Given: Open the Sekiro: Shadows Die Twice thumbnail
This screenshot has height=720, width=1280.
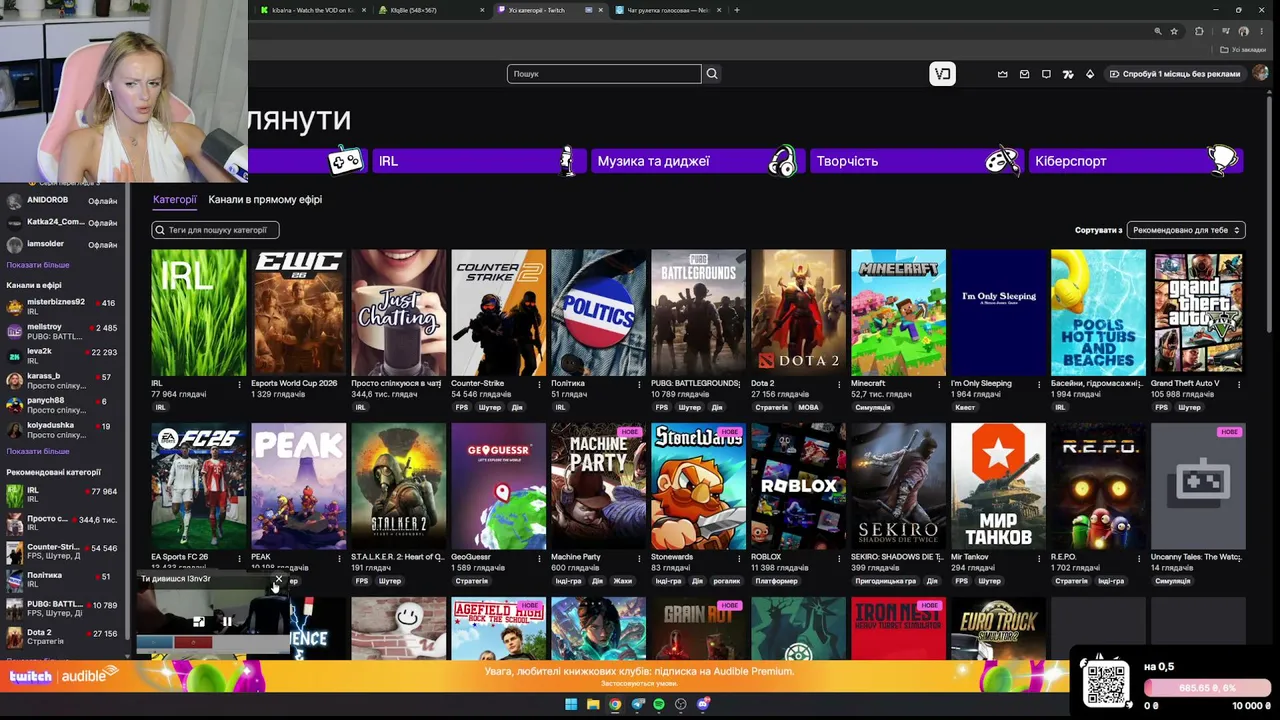Looking at the screenshot, I should click(898, 486).
